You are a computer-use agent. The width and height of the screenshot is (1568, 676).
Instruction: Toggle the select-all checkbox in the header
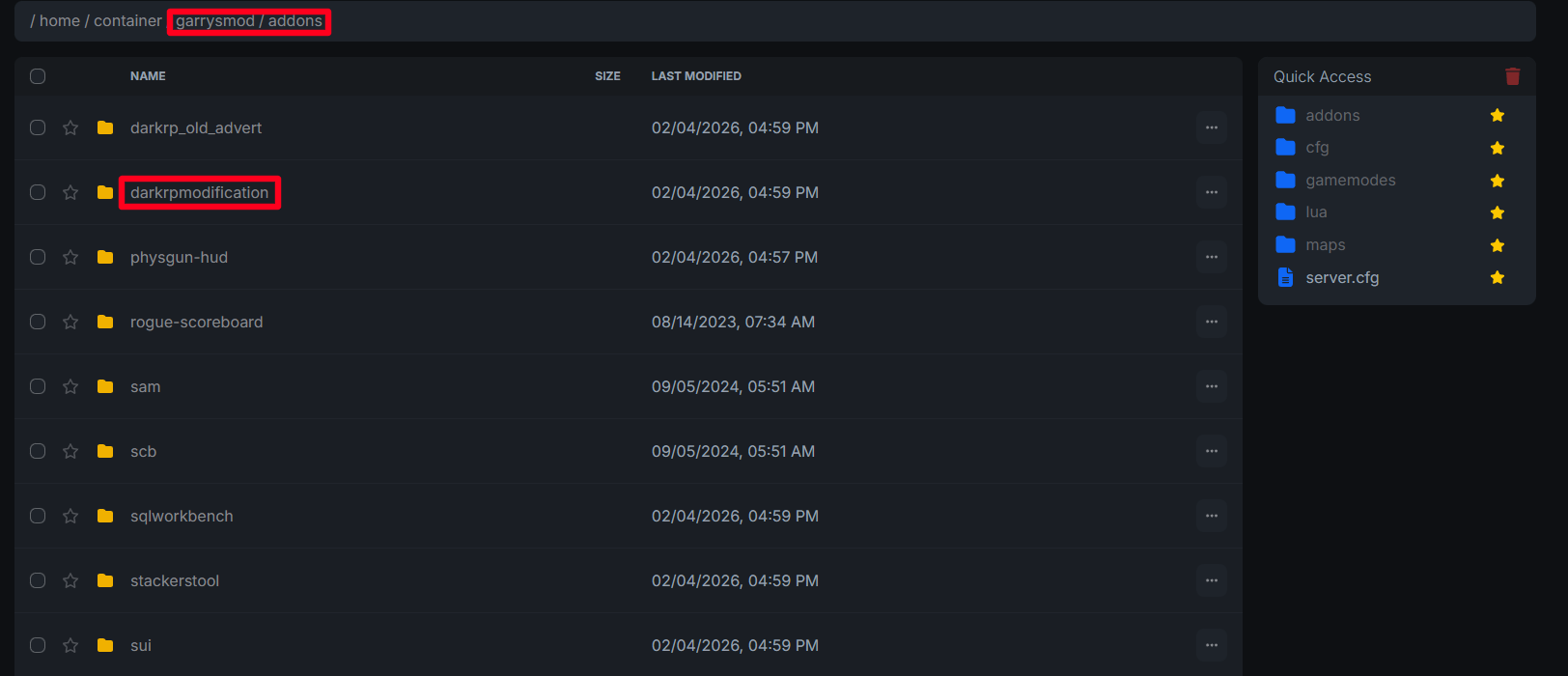pos(38,76)
